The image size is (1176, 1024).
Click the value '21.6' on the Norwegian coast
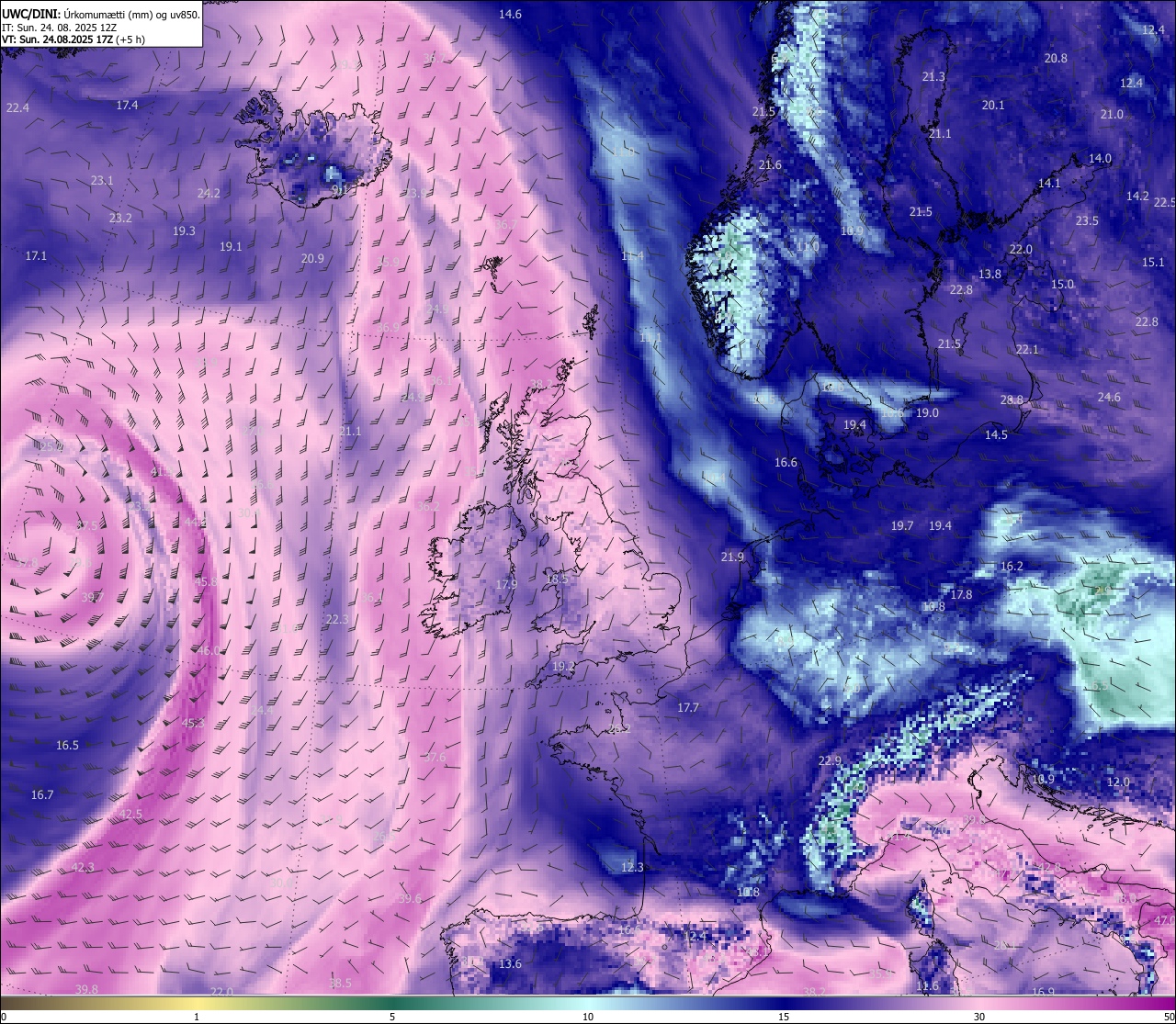pyautogui.click(x=770, y=165)
